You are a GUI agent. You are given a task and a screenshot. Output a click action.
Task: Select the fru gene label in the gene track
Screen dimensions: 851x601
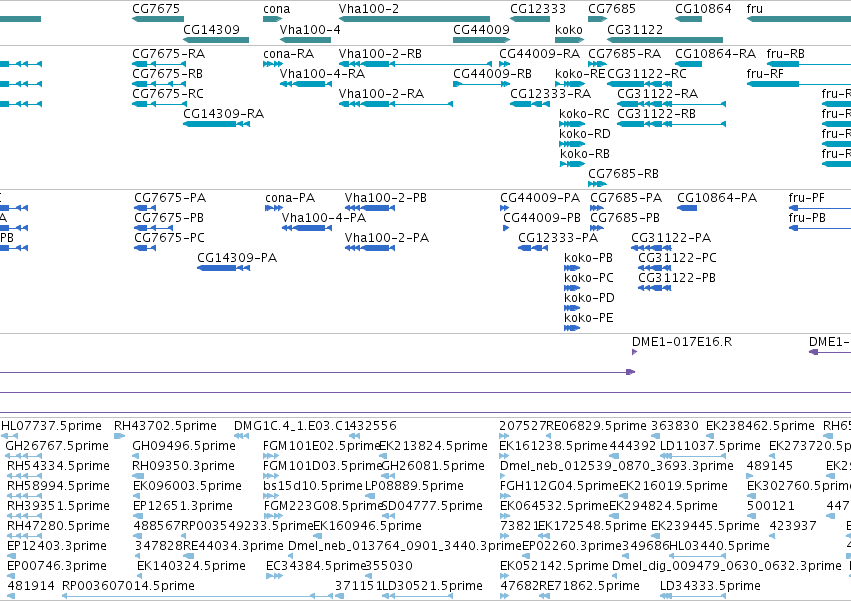[754, 9]
